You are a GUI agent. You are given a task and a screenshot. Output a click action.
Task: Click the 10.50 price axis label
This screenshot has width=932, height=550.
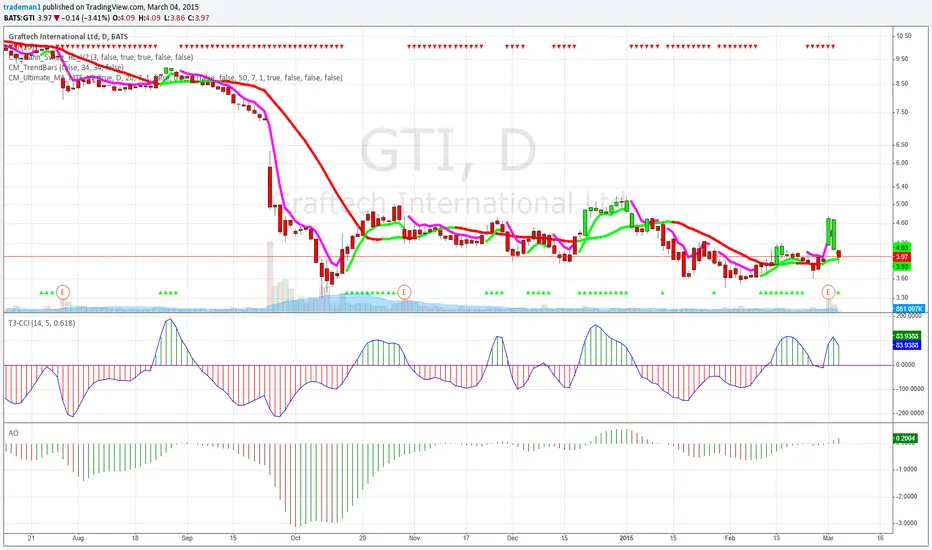[903, 36]
